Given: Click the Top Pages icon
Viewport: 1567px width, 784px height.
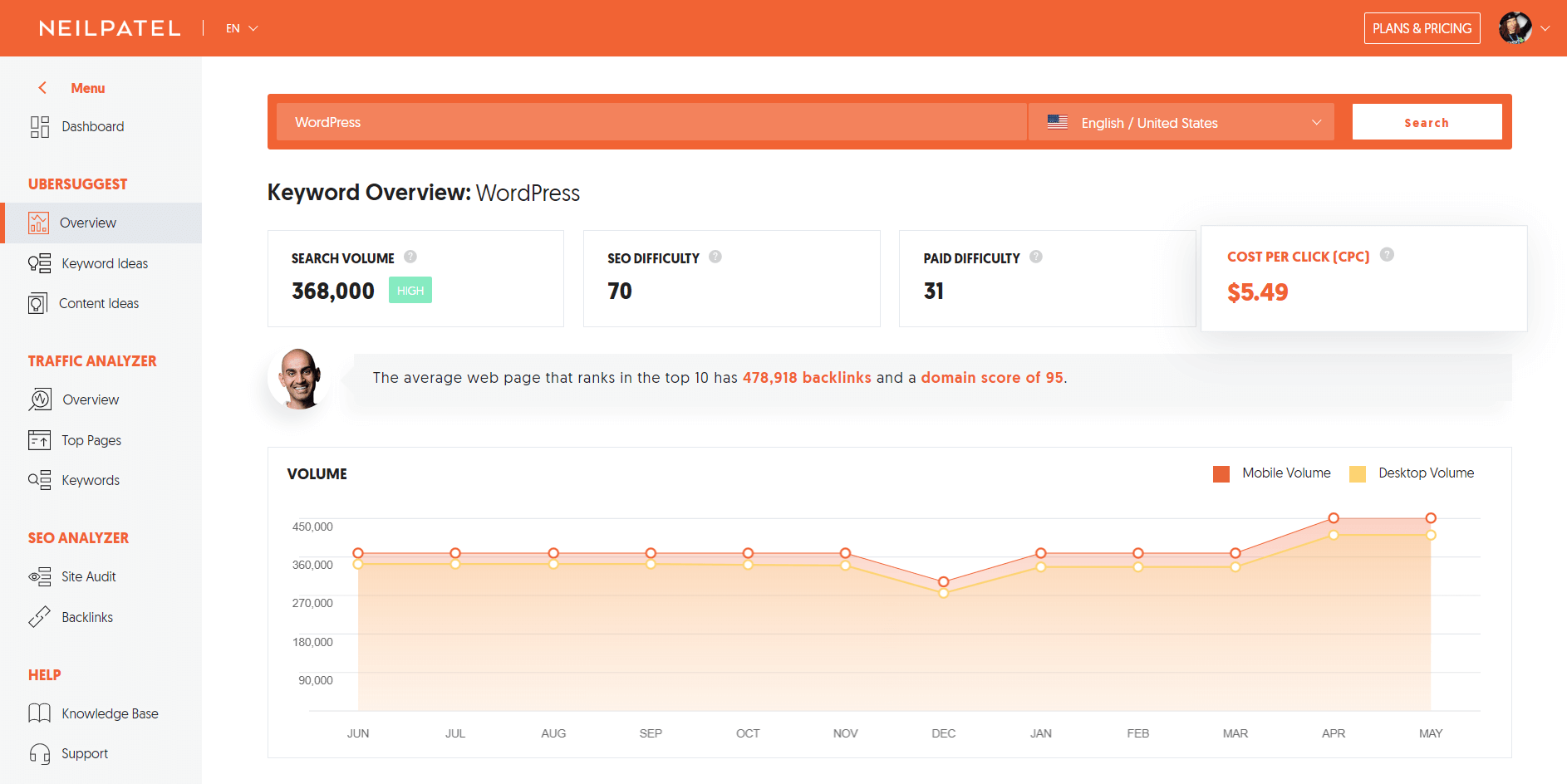Looking at the screenshot, I should tap(39, 439).
